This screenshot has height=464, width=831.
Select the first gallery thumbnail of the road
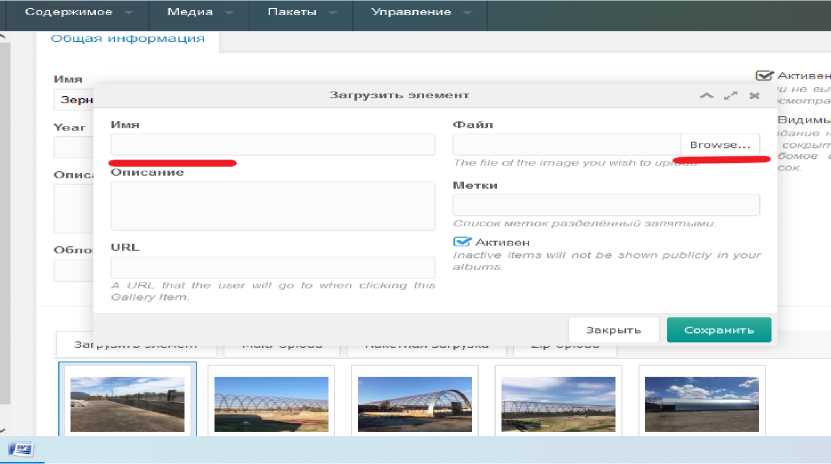tap(127, 404)
